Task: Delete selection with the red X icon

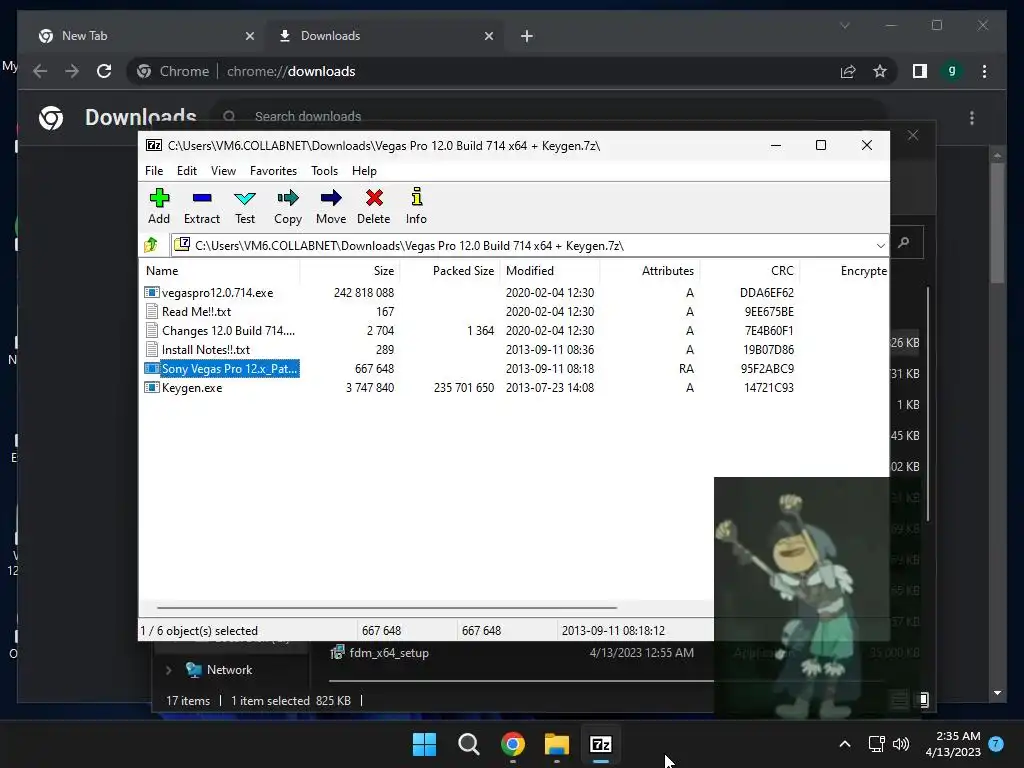Action: click(x=374, y=206)
